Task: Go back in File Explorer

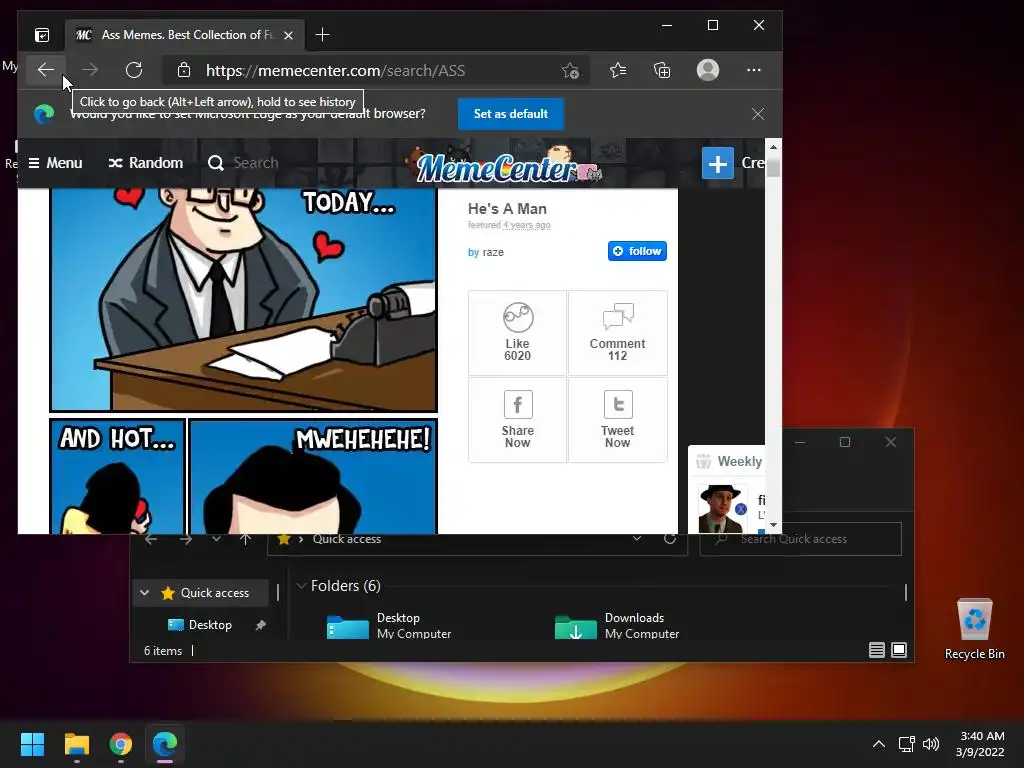Action: click(151, 539)
